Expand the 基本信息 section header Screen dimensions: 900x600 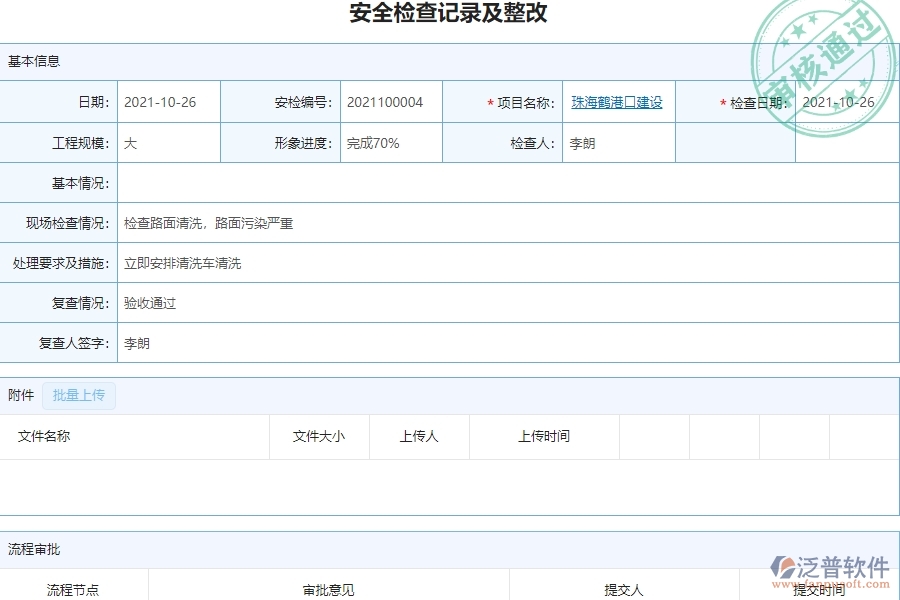click(x=32, y=60)
